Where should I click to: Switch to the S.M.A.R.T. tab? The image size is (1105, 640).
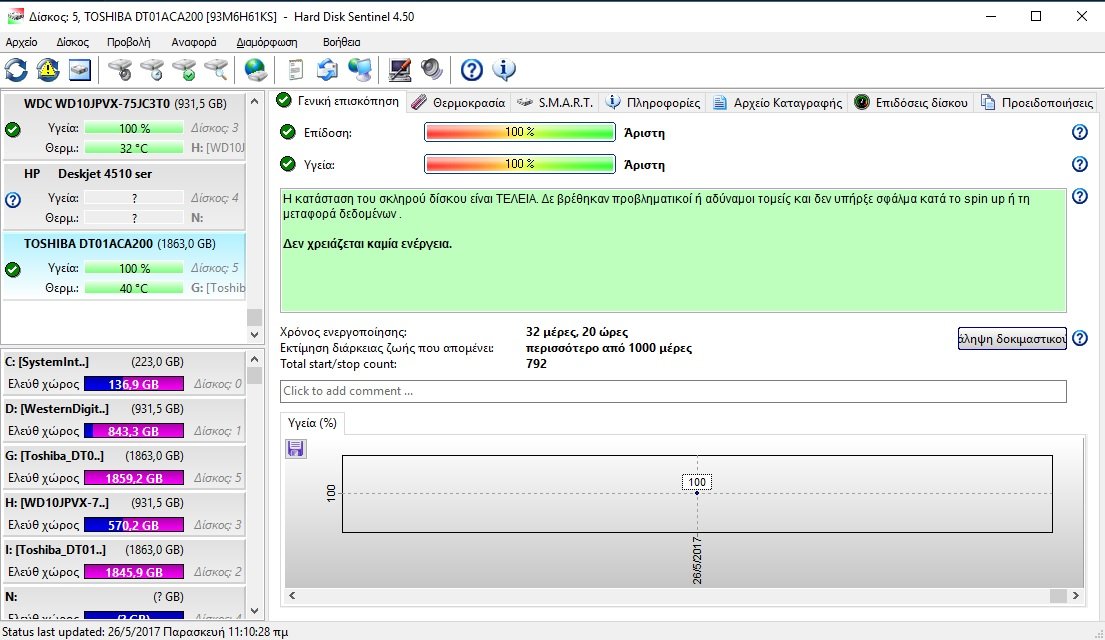(x=556, y=102)
